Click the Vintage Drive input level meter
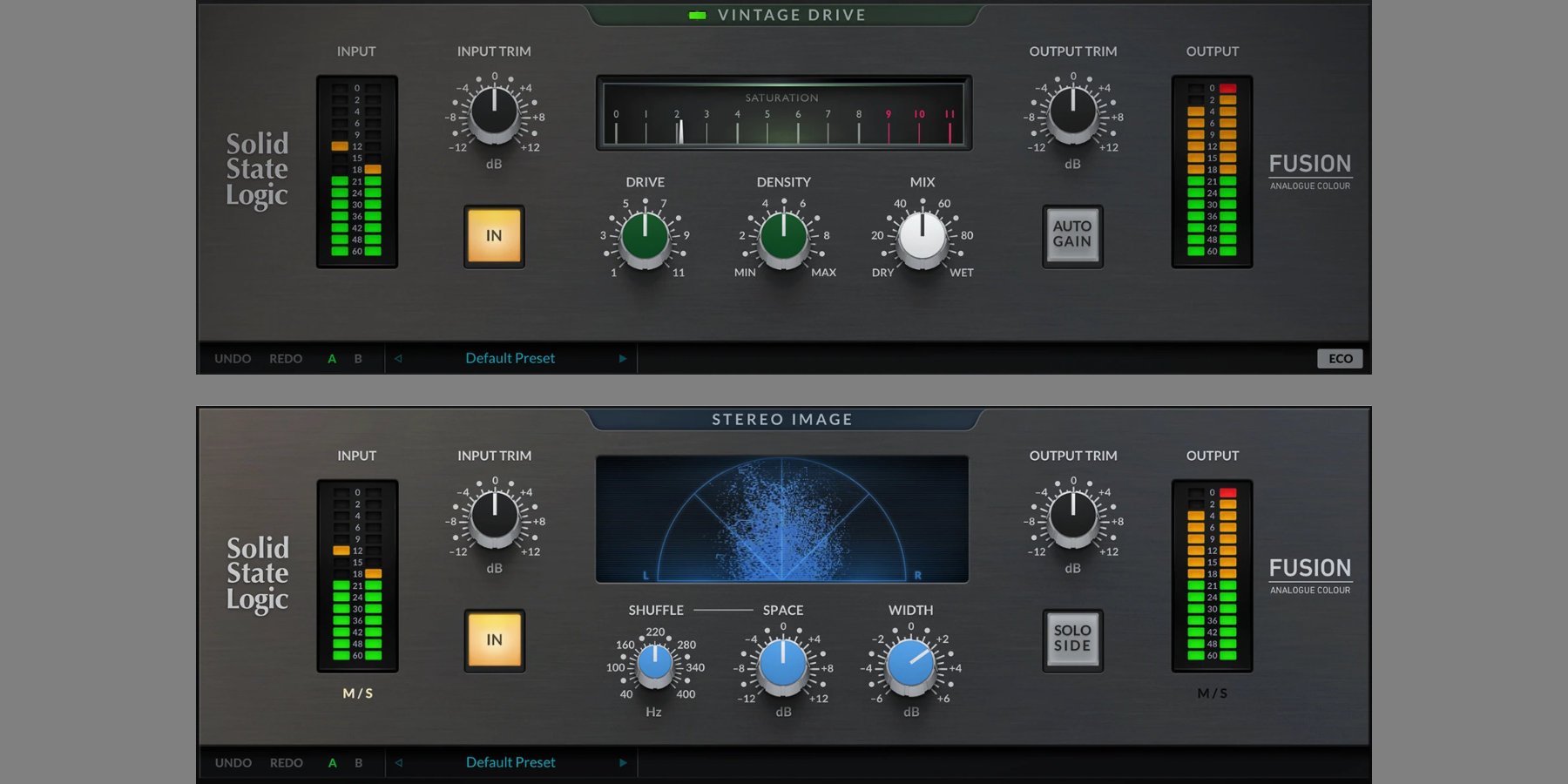This screenshot has width=1568, height=784. [357, 171]
